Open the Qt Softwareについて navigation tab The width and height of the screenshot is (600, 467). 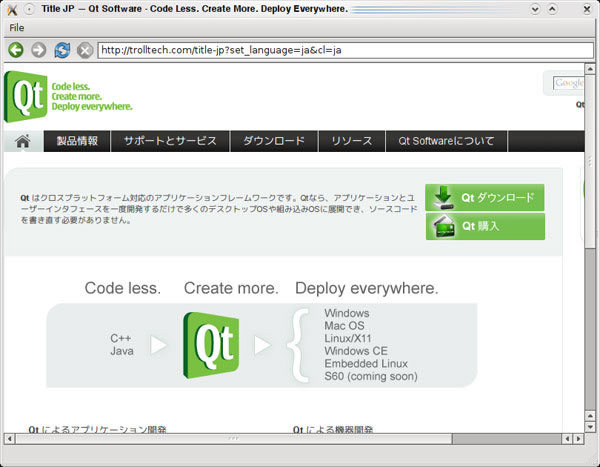click(446, 141)
